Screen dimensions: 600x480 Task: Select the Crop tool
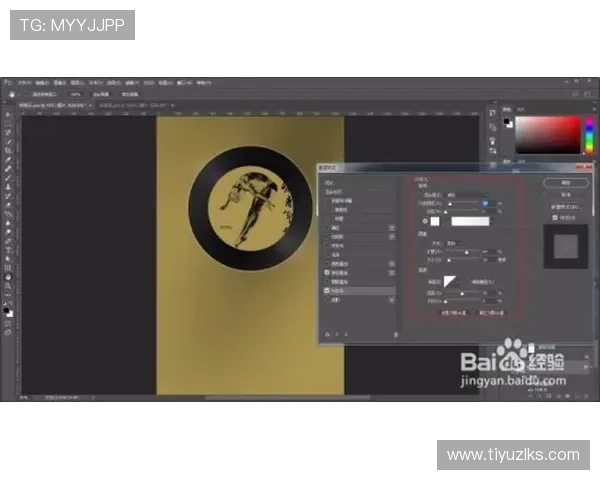click(x=8, y=151)
